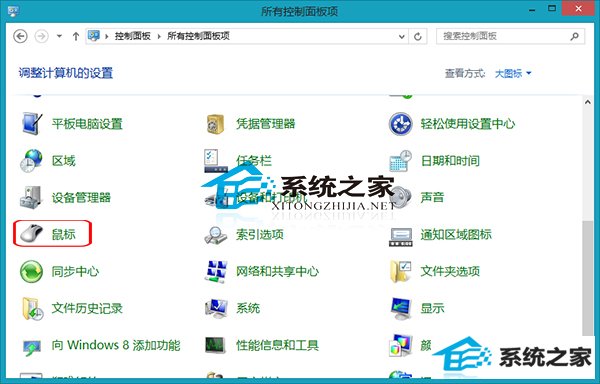Open the 系统 computer icon
Viewport: 600px width, 384px height.
[x=216, y=308]
